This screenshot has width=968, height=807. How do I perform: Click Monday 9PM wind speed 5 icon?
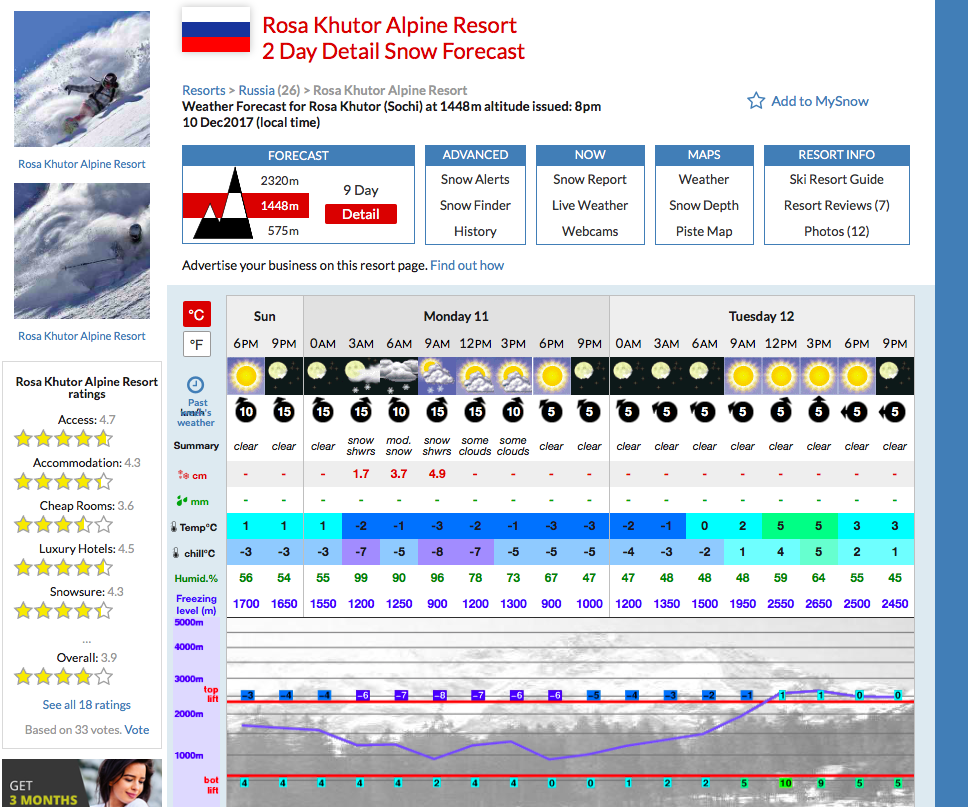tap(589, 411)
